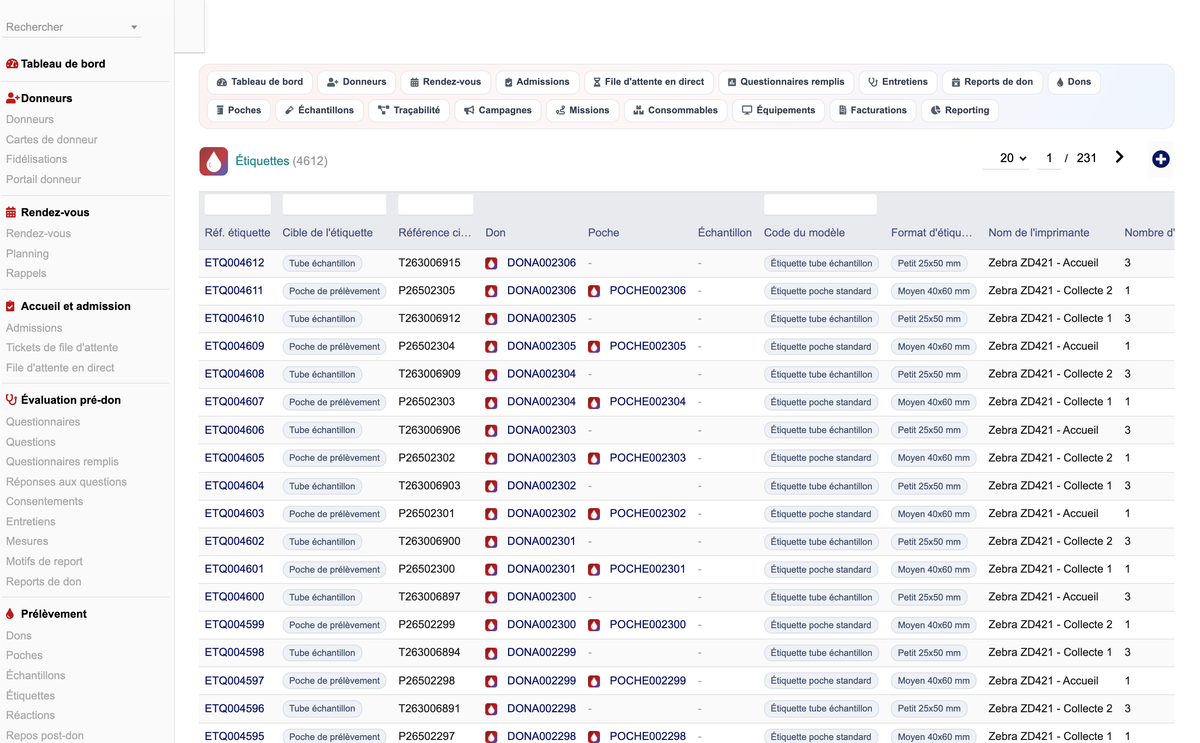
Task: Open Reports de don navigation button
Action: click(993, 82)
